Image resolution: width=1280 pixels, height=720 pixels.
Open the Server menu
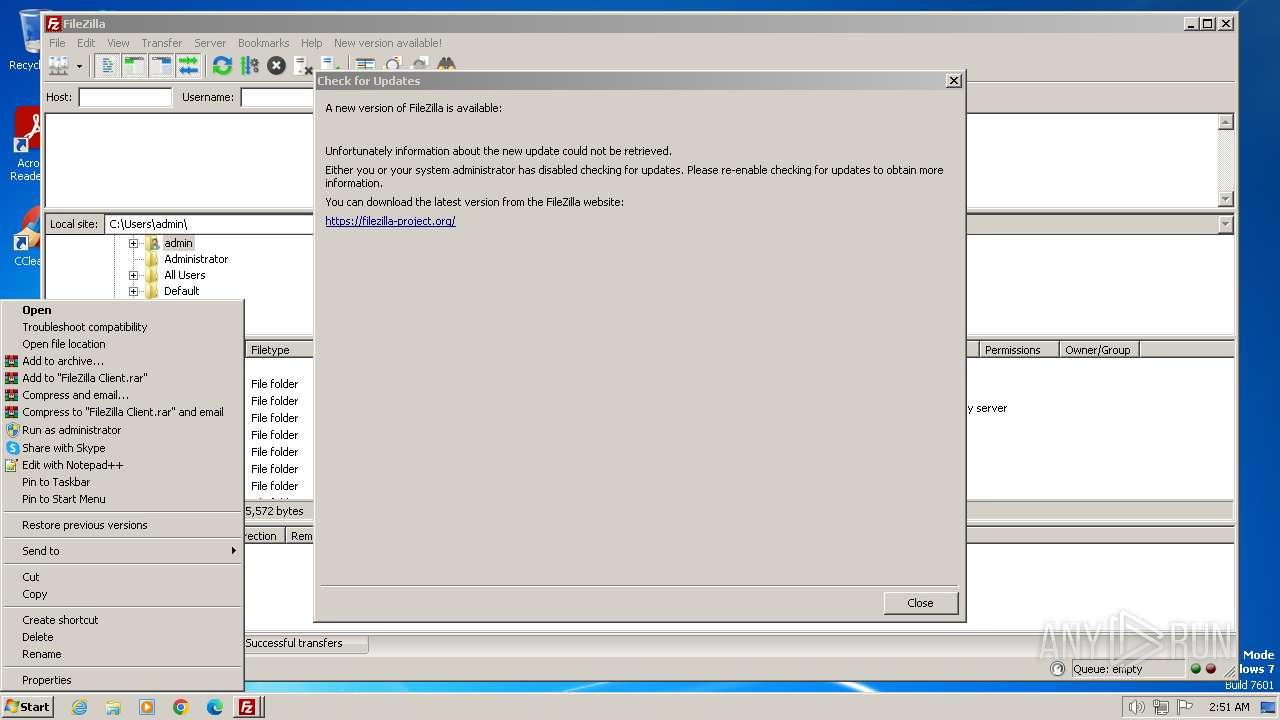pos(210,43)
